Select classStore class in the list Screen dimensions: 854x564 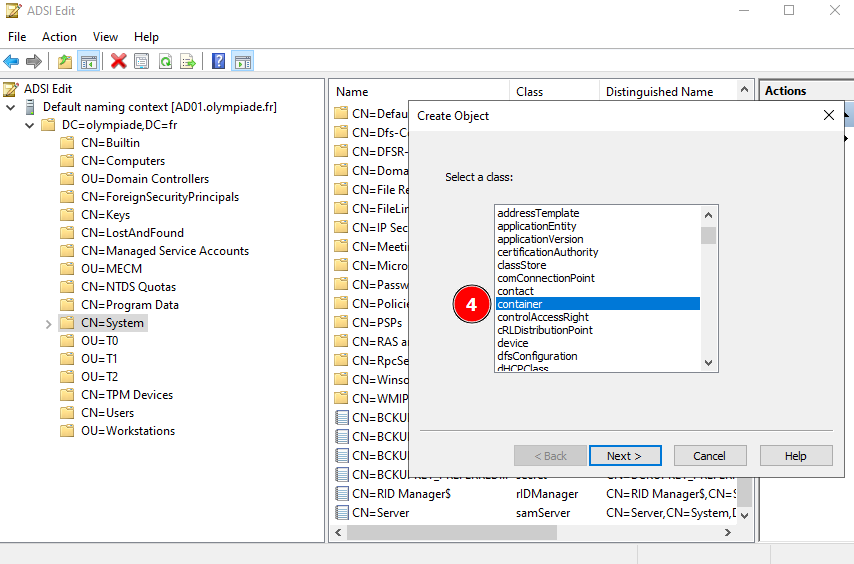point(597,265)
